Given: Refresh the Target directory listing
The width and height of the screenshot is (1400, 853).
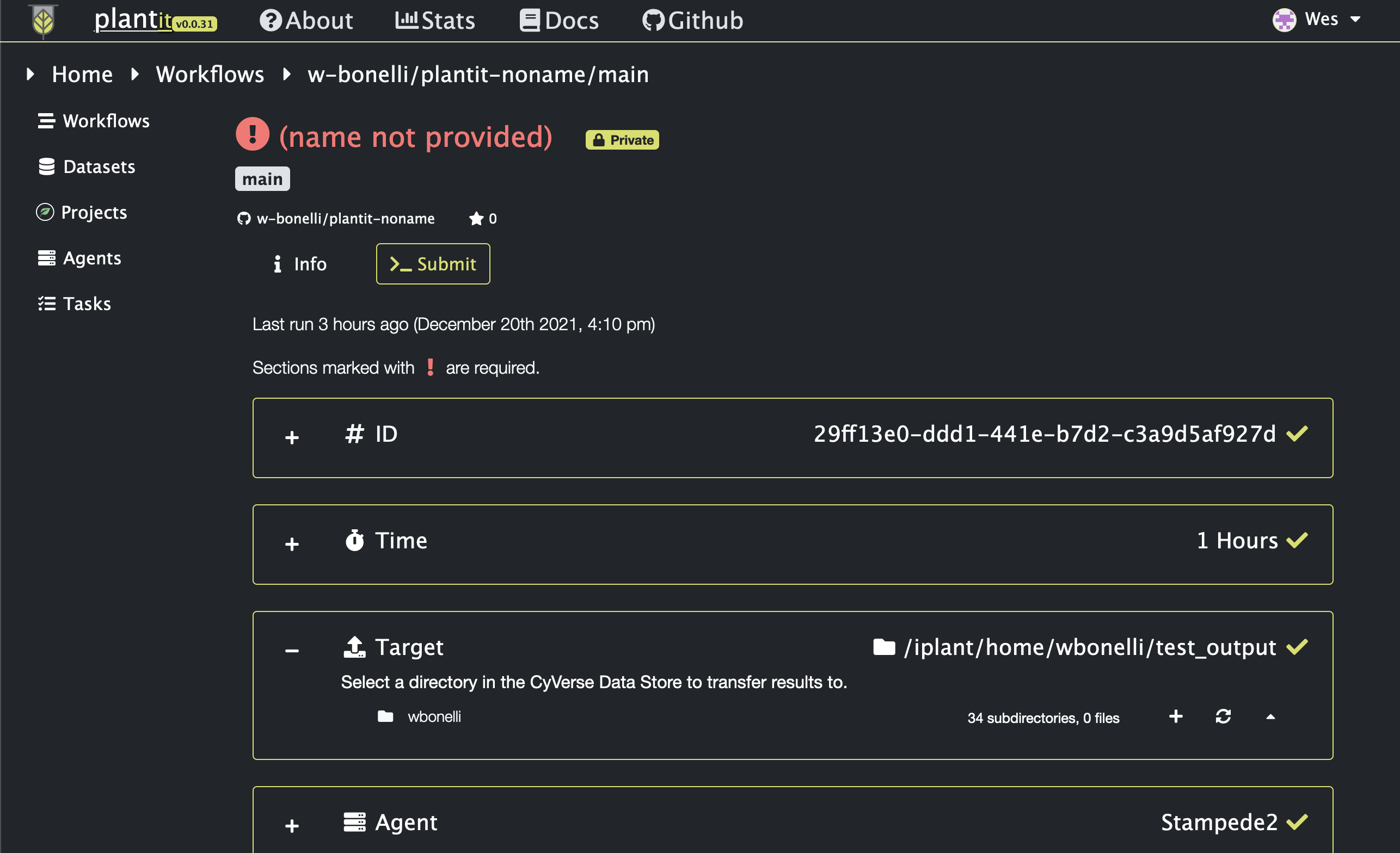Looking at the screenshot, I should point(1223,716).
